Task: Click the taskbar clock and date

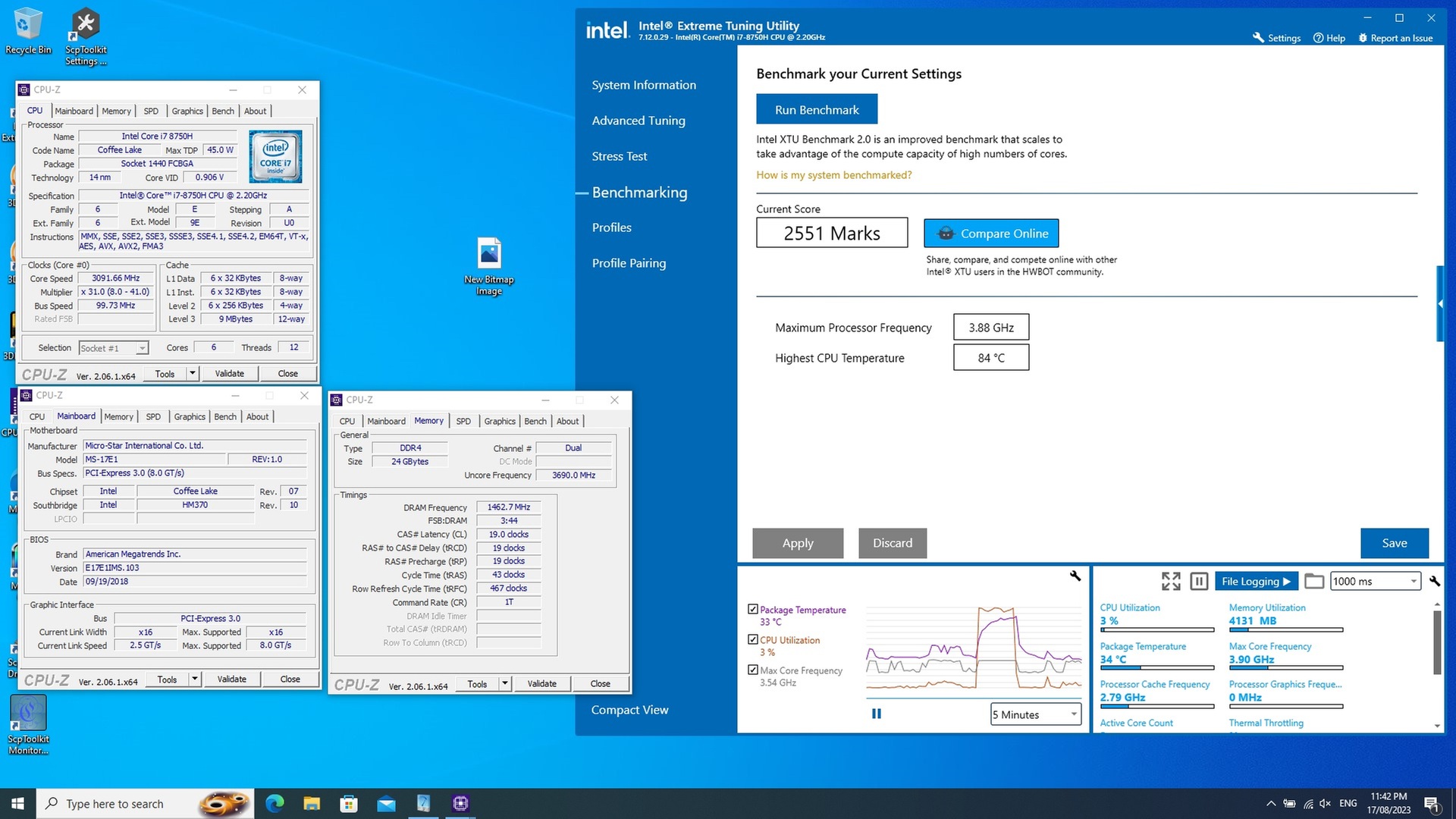Action: (x=1389, y=803)
